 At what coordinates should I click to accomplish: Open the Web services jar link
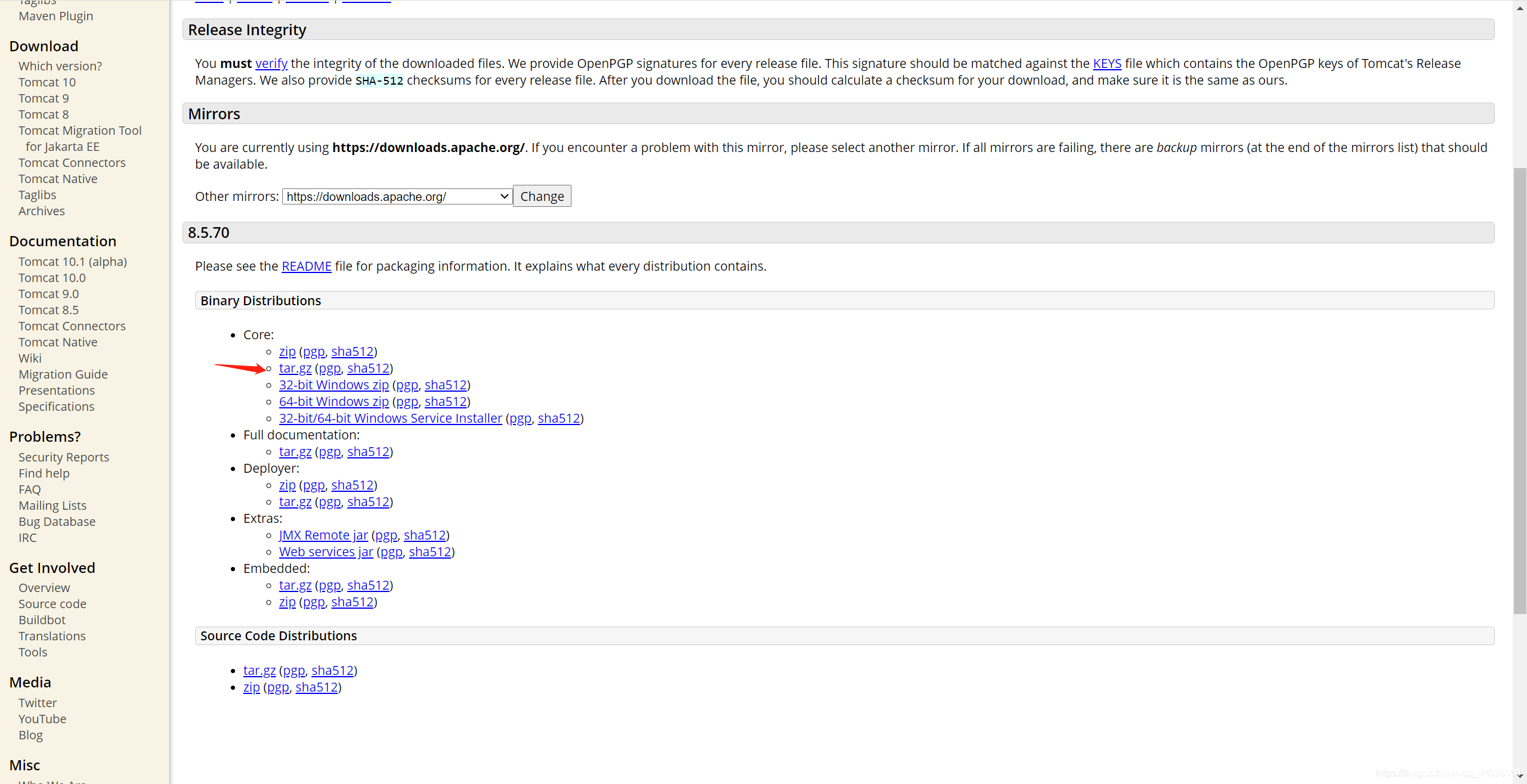pos(326,552)
